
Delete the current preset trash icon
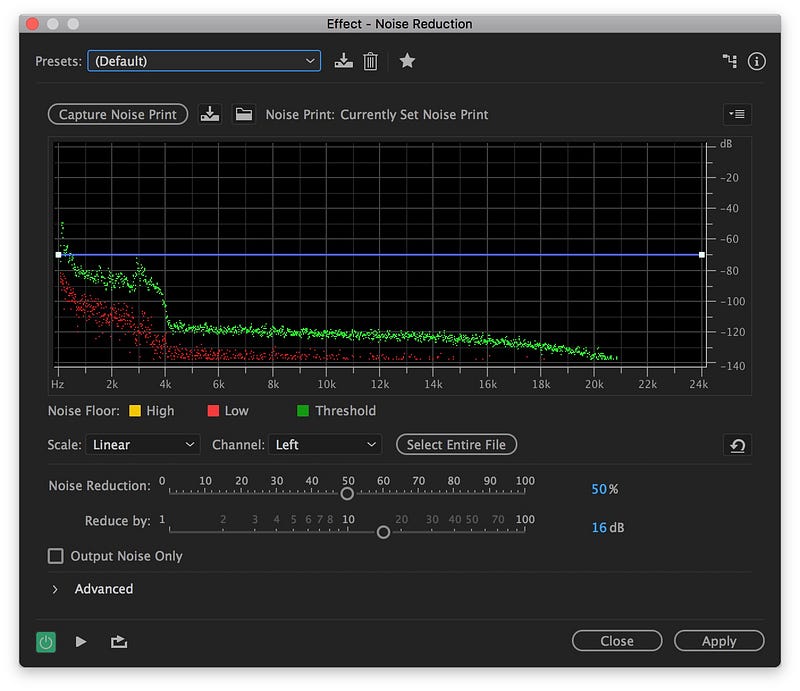point(370,61)
